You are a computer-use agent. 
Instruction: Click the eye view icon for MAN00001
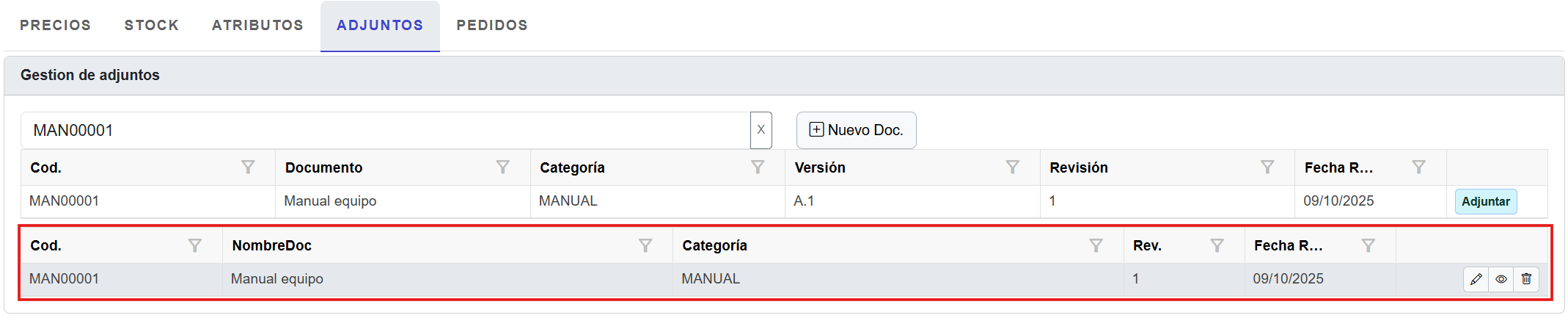[x=1501, y=279]
